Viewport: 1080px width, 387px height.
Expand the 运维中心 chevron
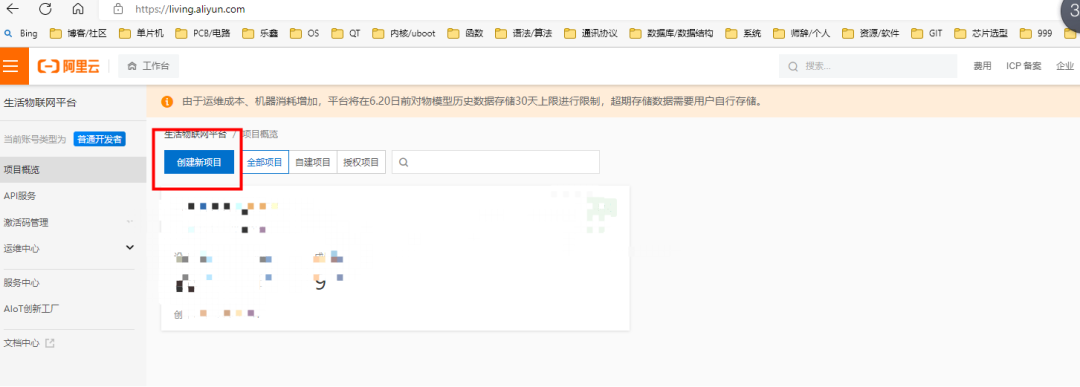(x=129, y=247)
